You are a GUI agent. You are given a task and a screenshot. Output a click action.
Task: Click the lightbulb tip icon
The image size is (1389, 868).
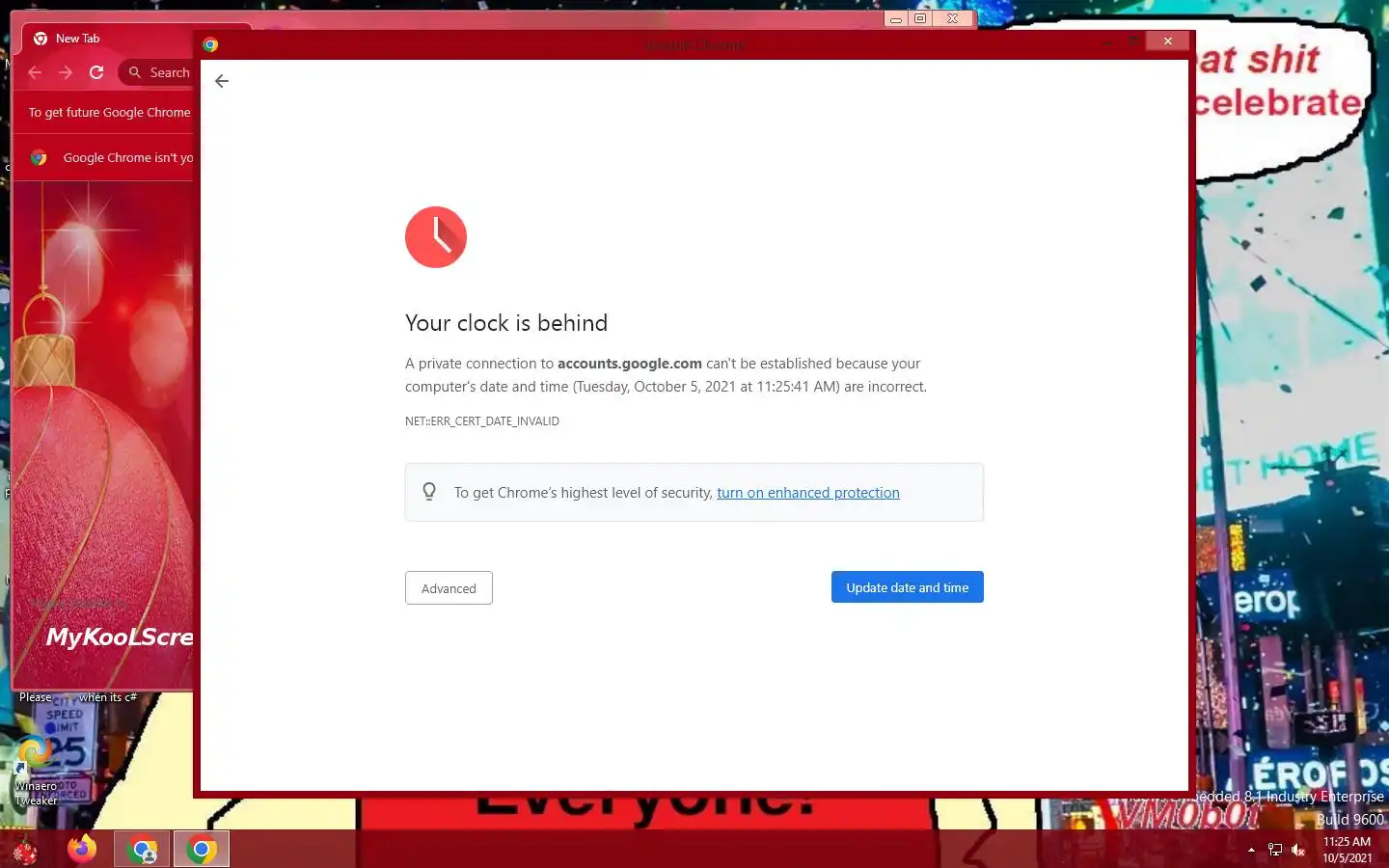429,492
